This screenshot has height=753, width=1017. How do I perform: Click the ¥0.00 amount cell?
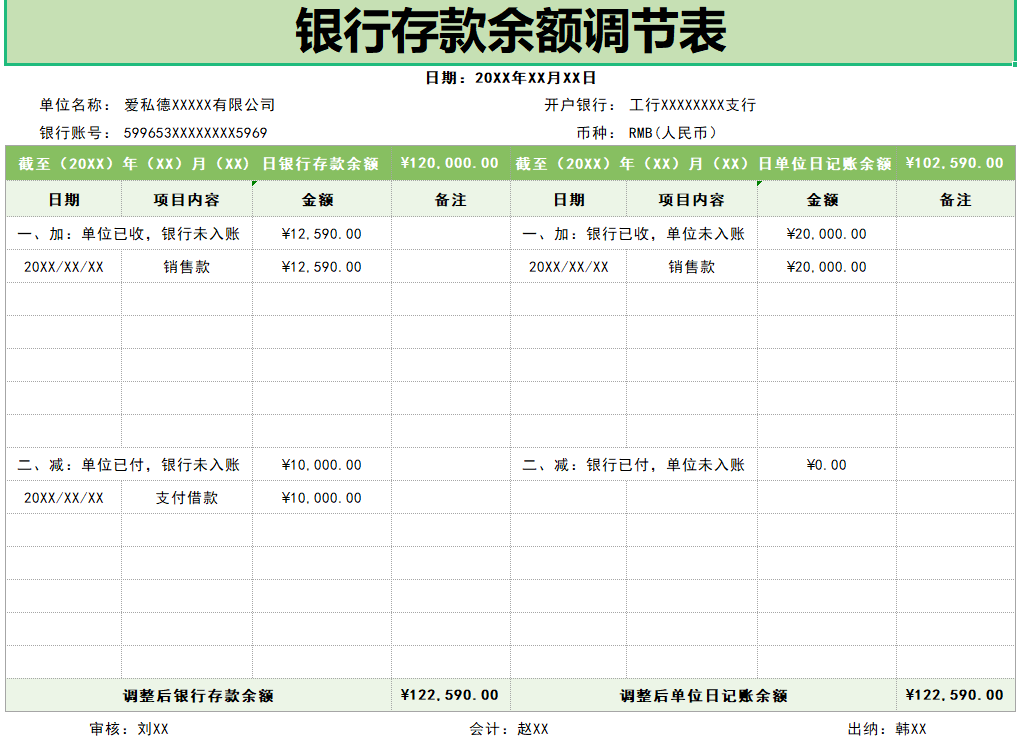click(826, 465)
